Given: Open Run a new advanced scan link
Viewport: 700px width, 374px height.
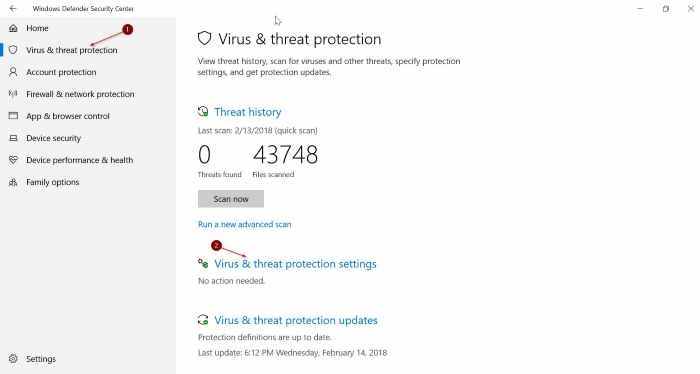Looking at the screenshot, I should [x=245, y=224].
